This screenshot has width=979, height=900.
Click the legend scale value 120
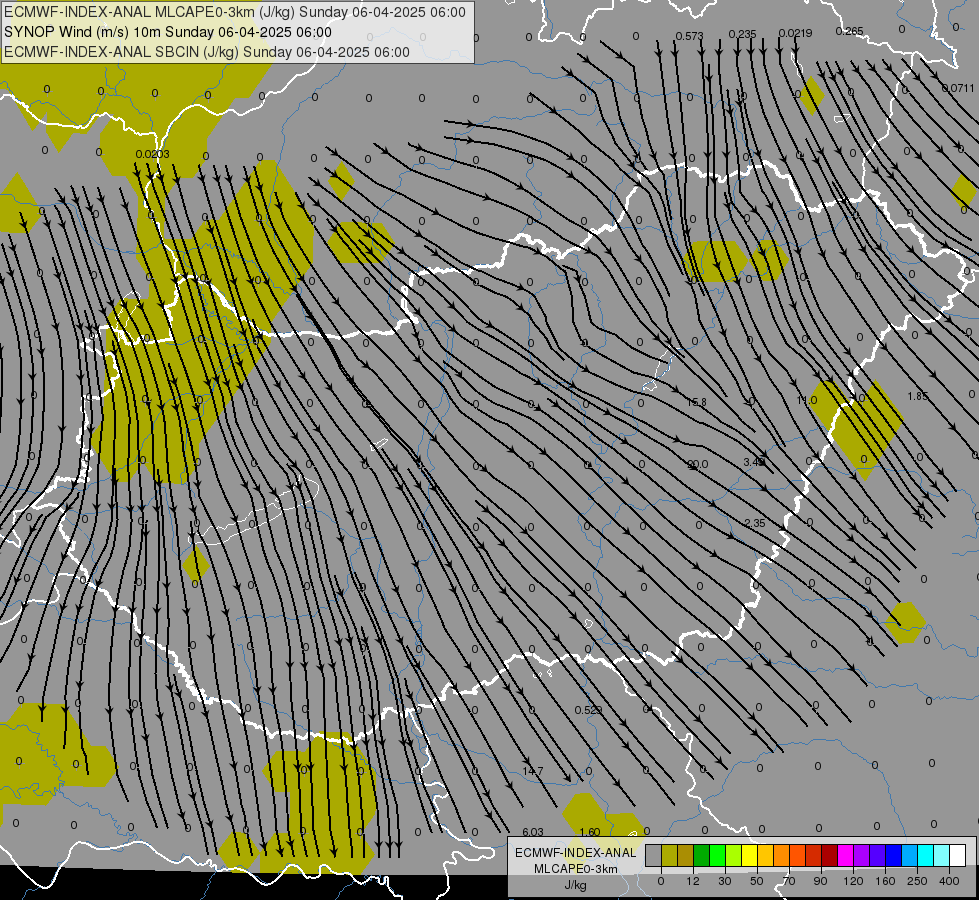pyautogui.click(x=854, y=881)
